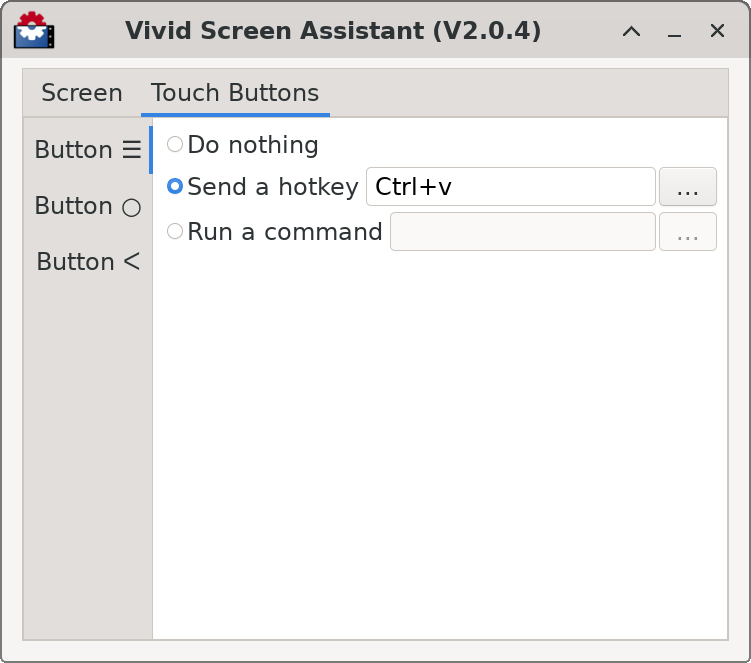Click the upward chevron title bar button
The width and height of the screenshot is (751, 663).
click(x=631, y=31)
